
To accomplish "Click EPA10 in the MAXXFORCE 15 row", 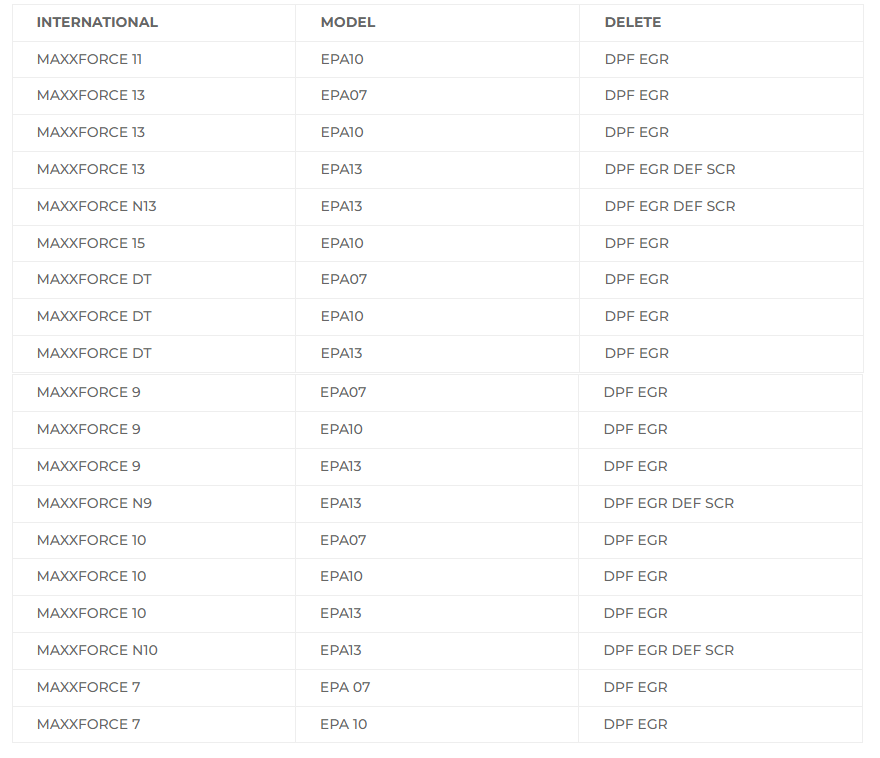I will click(x=342, y=243).
